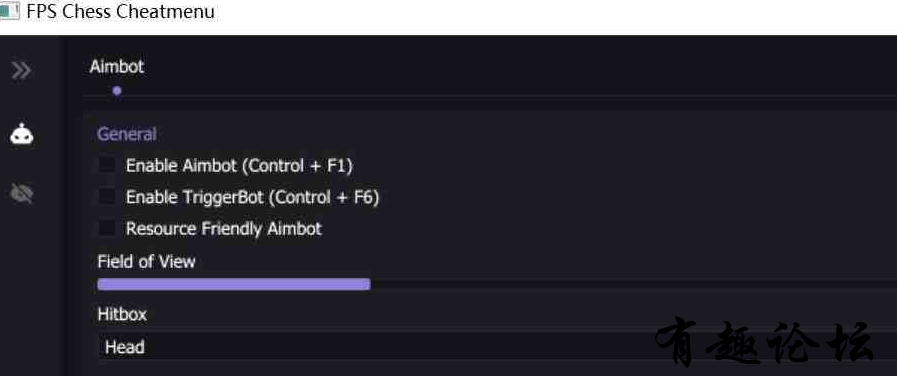Open the visuals section via crossed-out eye icon
The height and width of the screenshot is (376, 897).
tap(22, 193)
